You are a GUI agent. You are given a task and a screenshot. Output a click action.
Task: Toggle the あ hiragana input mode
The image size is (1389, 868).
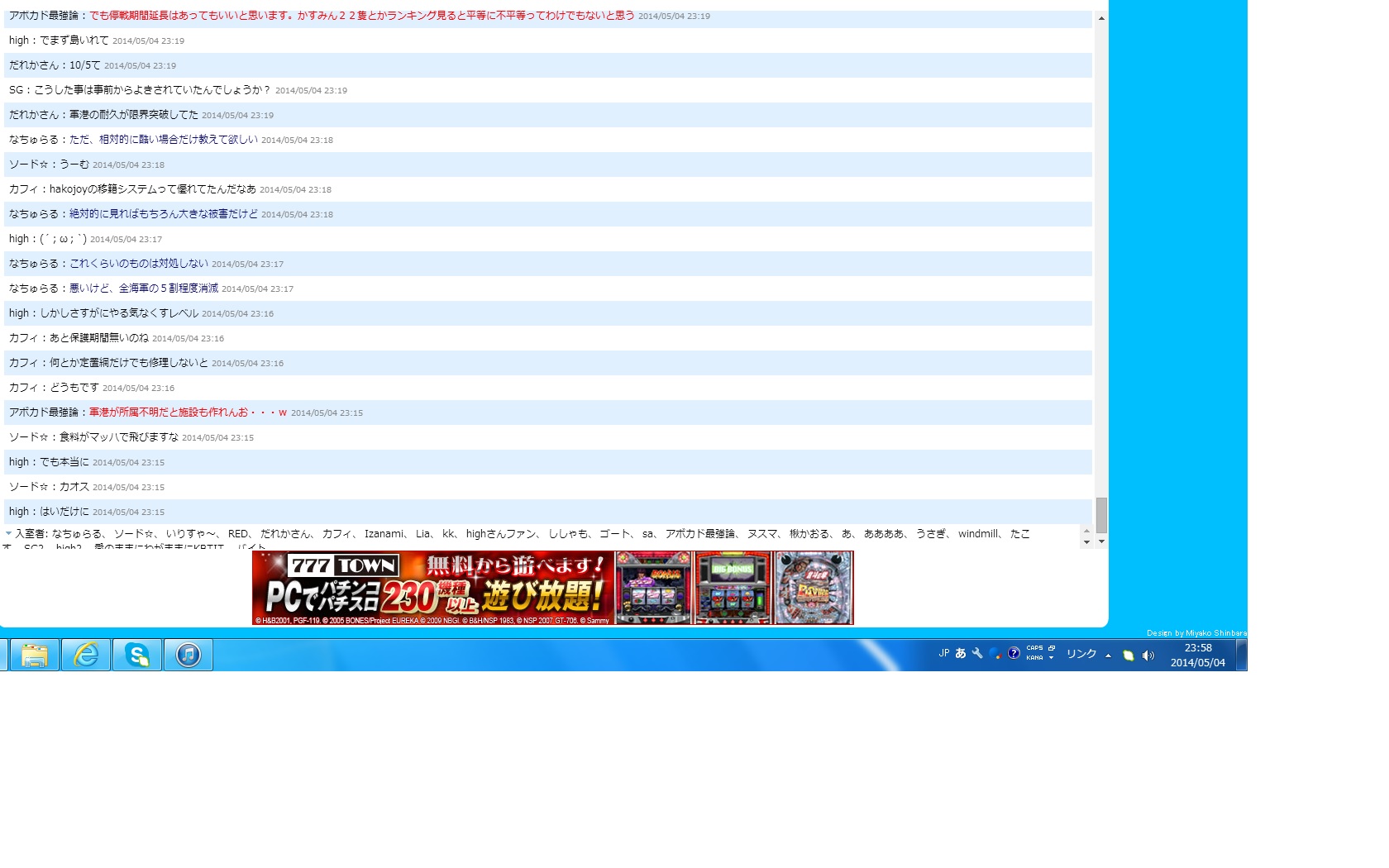961,653
